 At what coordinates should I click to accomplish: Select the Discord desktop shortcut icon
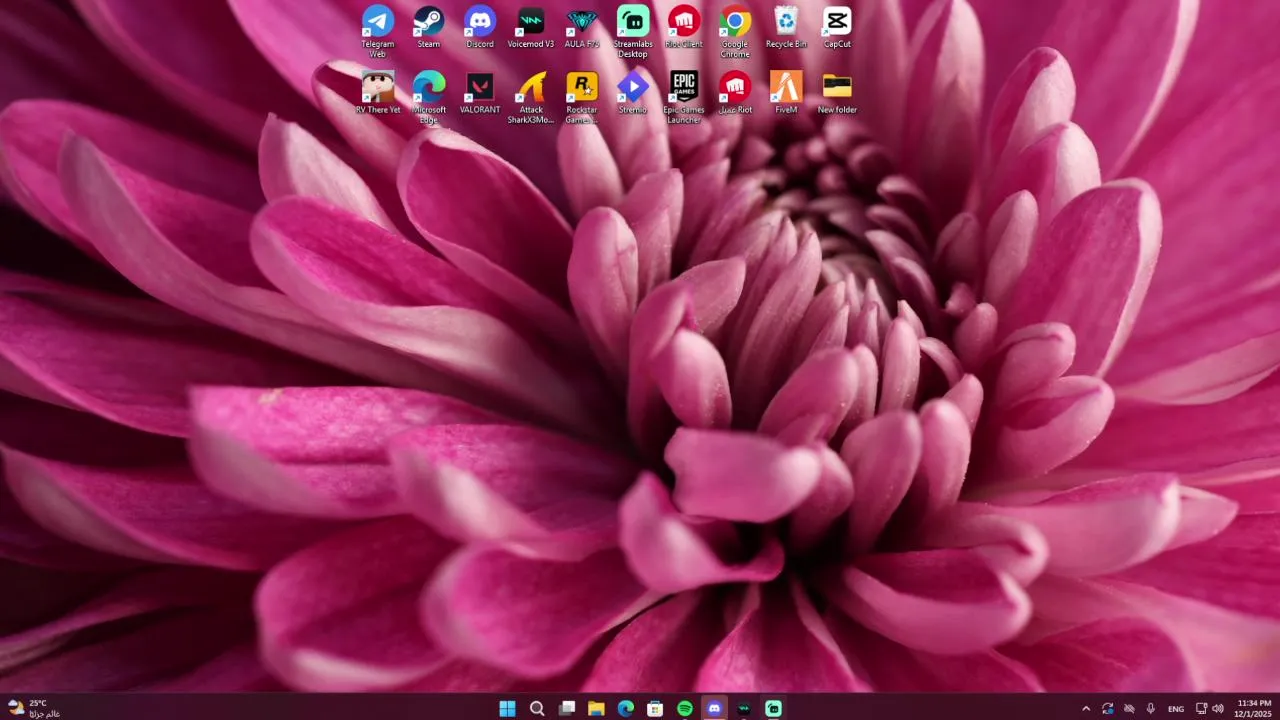click(x=480, y=27)
